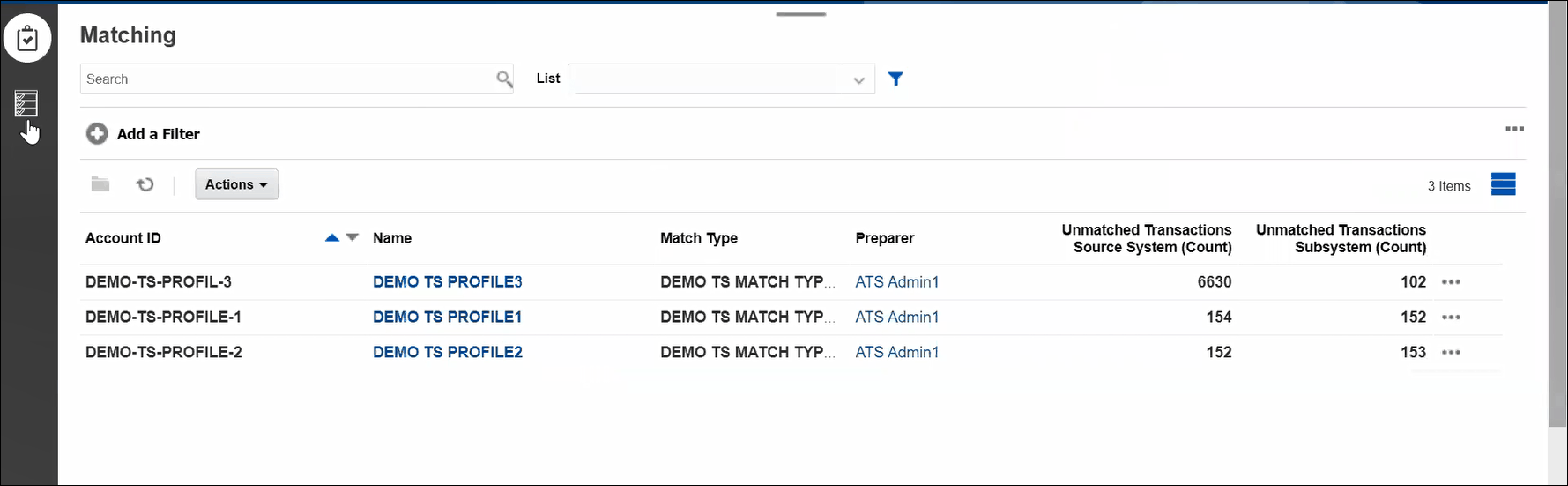1568x486 pixels.
Task: Click the search magnifier icon
Action: (504, 79)
